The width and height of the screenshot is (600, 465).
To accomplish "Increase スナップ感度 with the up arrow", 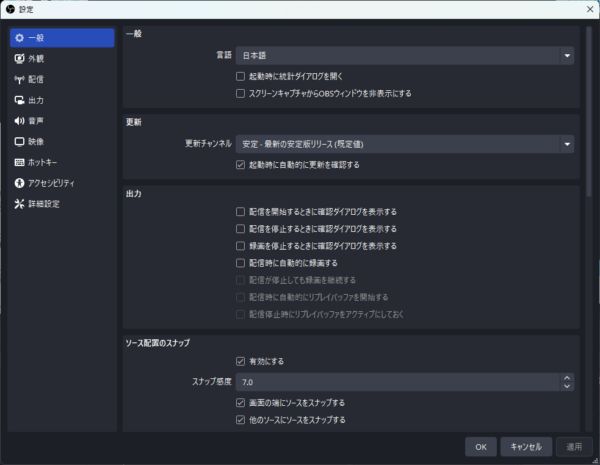I will pos(567,378).
